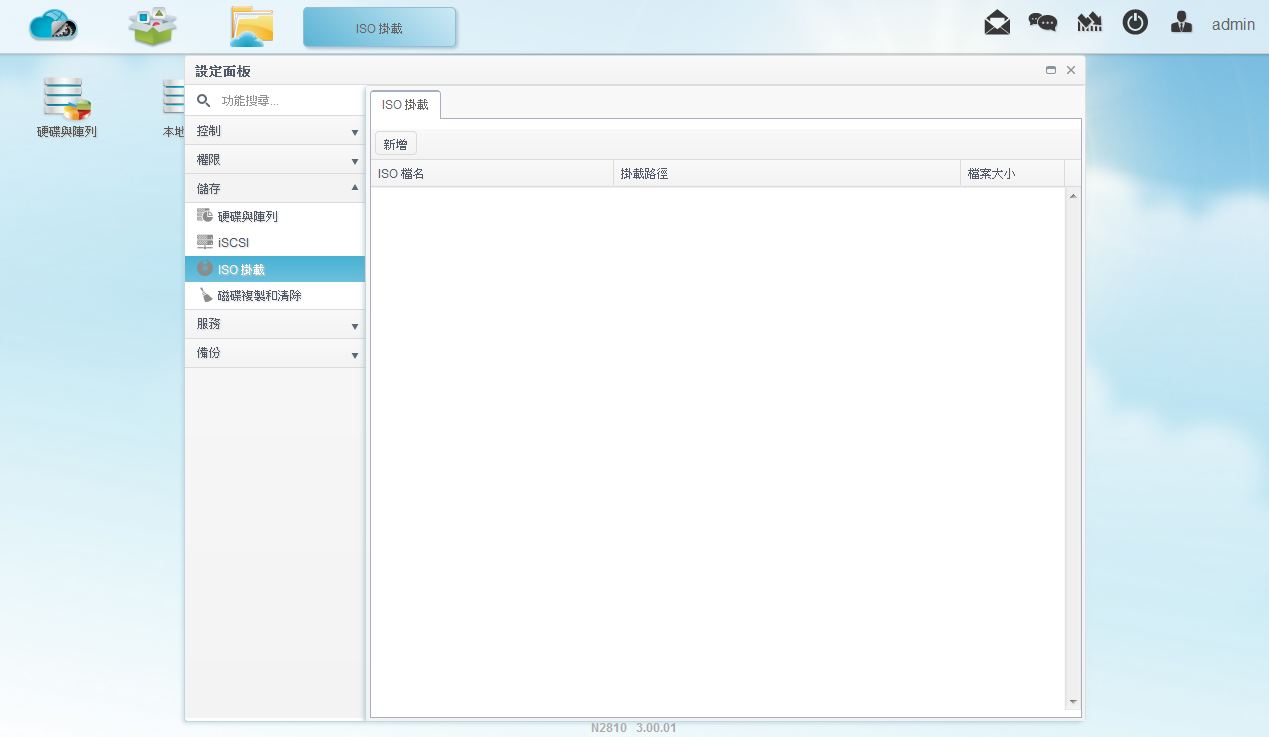1269x737 pixels.
Task: Click the search magnifier icon
Action: pos(204,101)
